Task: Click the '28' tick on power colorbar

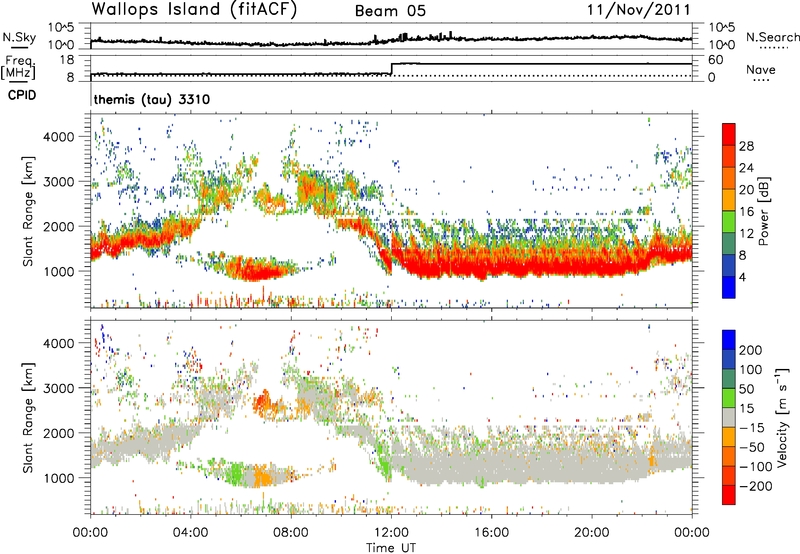Action: pyautogui.click(x=746, y=146)
